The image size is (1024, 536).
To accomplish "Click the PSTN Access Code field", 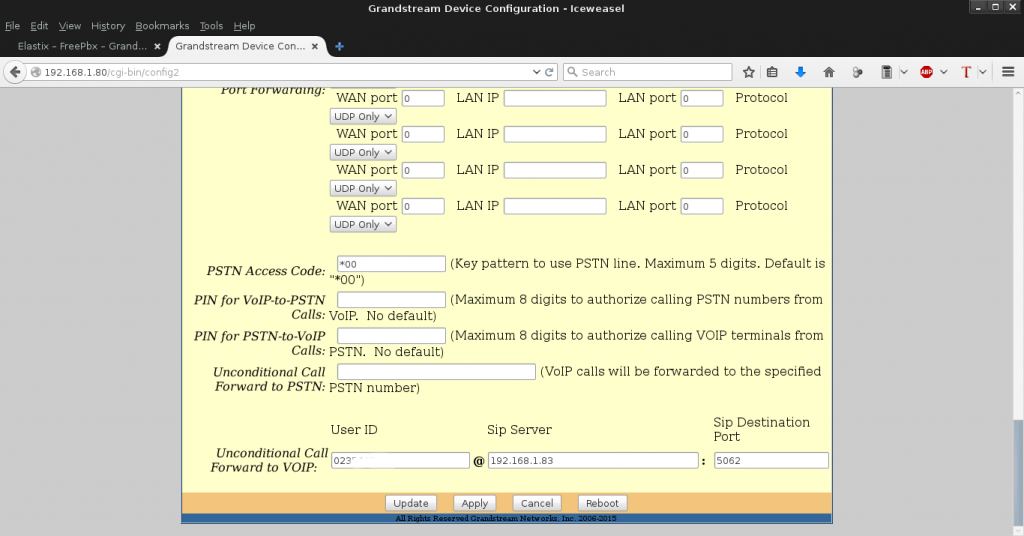I will [x=391, y=264].
